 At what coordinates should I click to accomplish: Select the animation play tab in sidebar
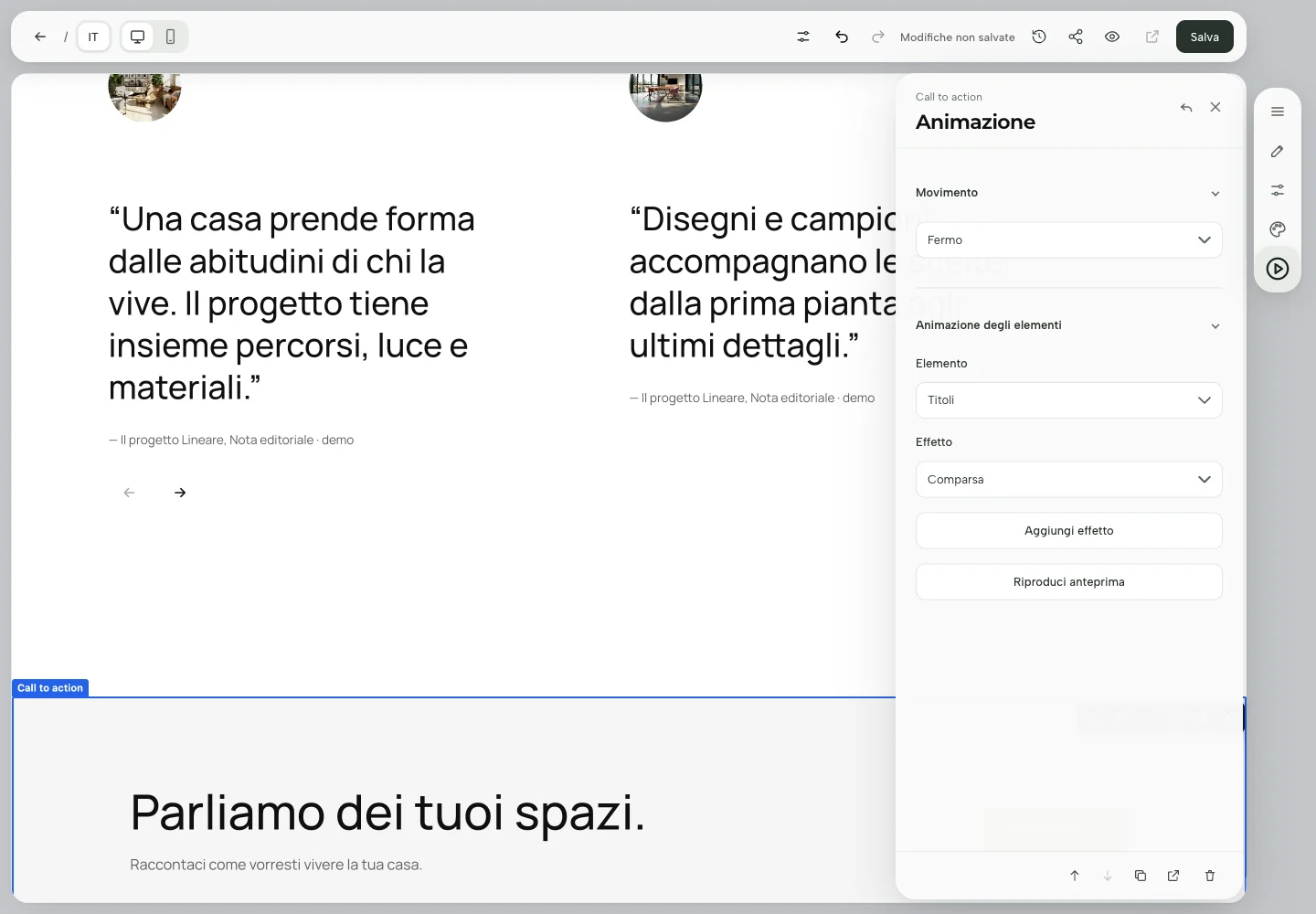1278,269
